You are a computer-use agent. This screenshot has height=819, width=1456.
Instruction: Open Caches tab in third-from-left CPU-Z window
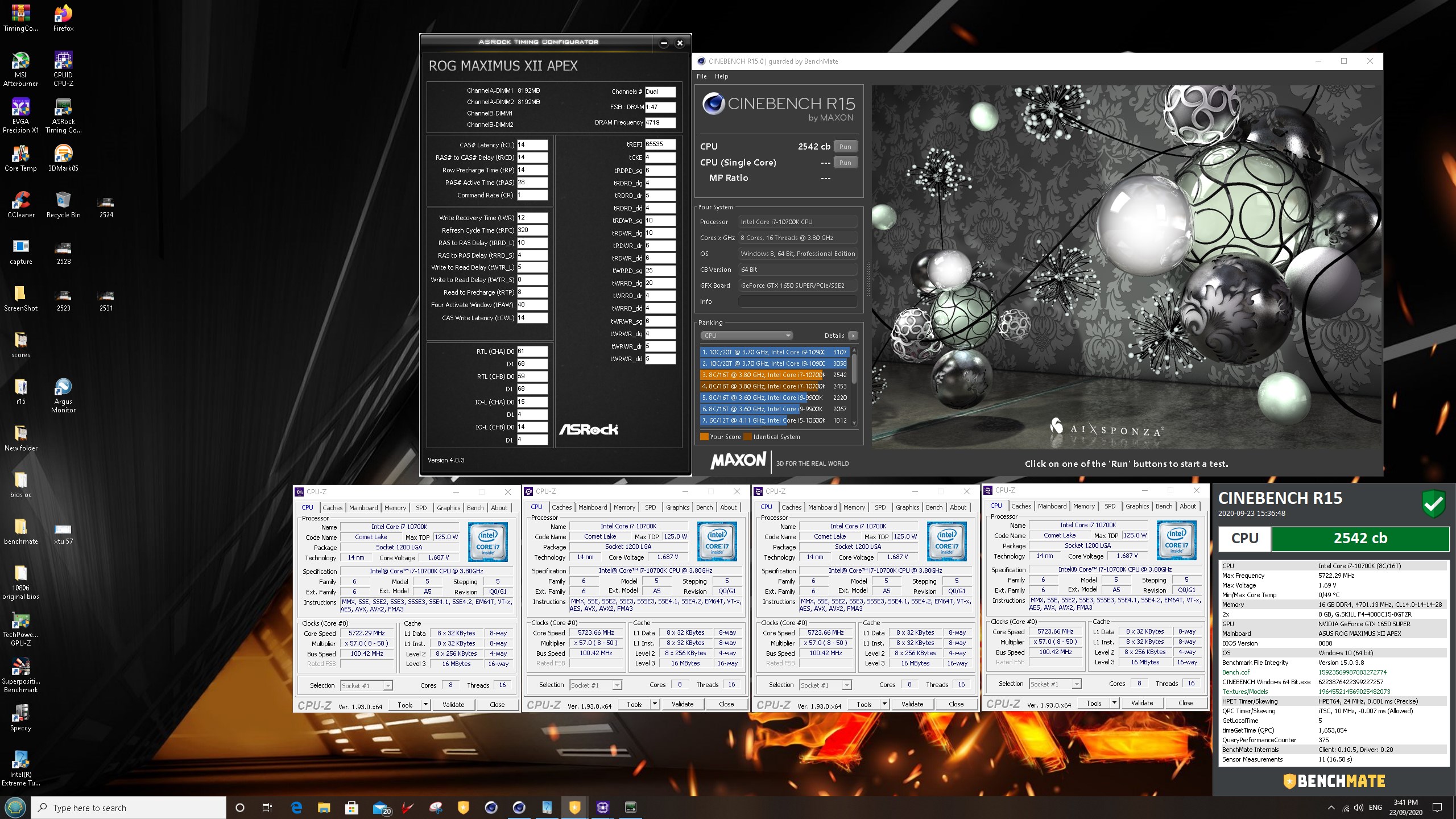click(x=791, y=507)
